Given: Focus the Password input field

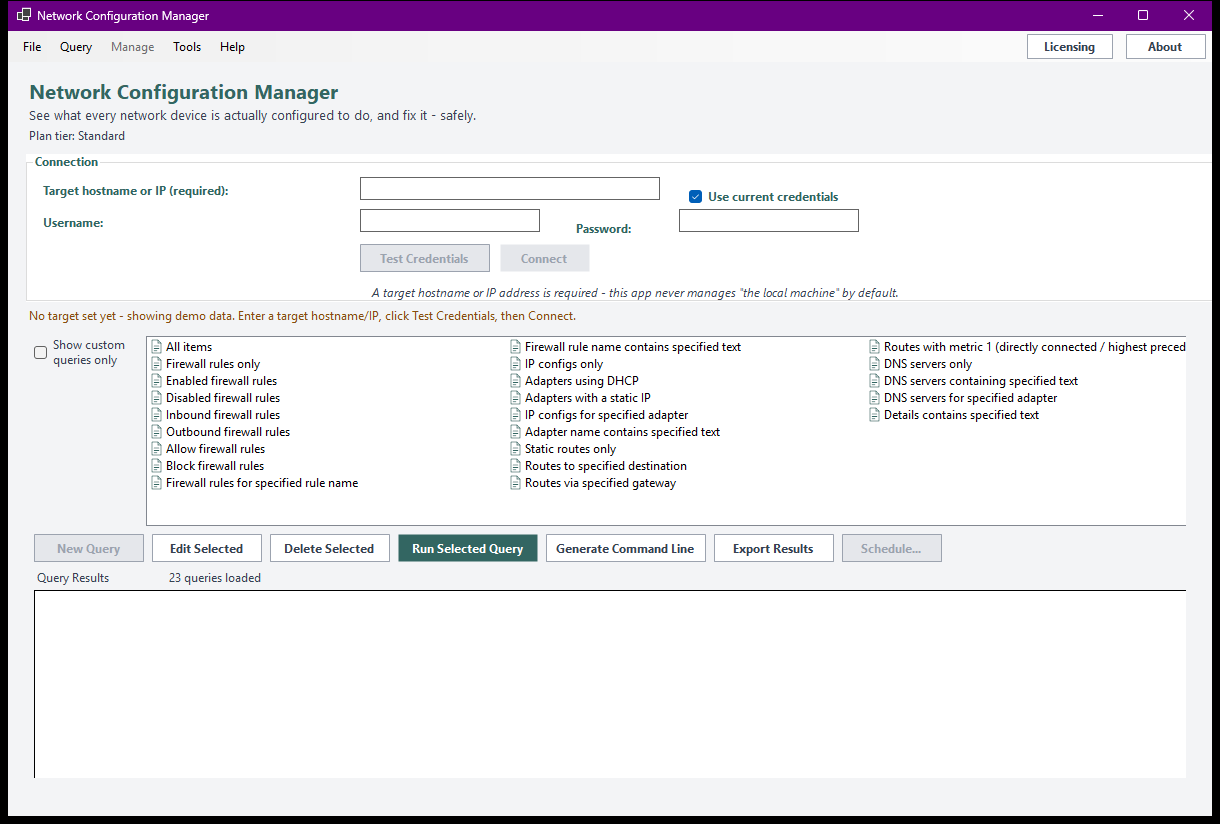Looking at the screenshot, I should (769, 220).
